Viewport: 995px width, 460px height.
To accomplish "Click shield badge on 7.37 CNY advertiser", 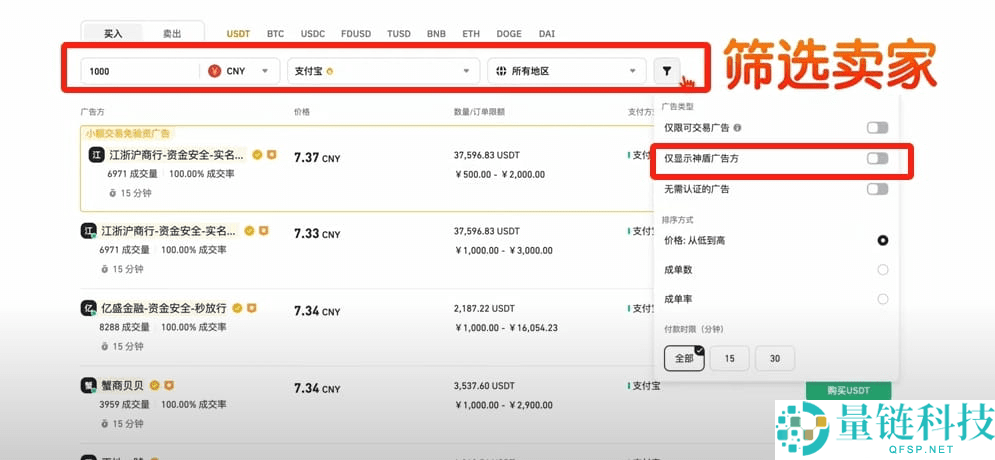I will pos(272,154).
